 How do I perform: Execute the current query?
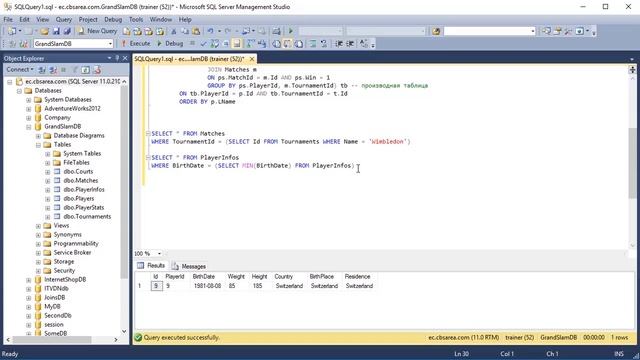coord(136,43)
